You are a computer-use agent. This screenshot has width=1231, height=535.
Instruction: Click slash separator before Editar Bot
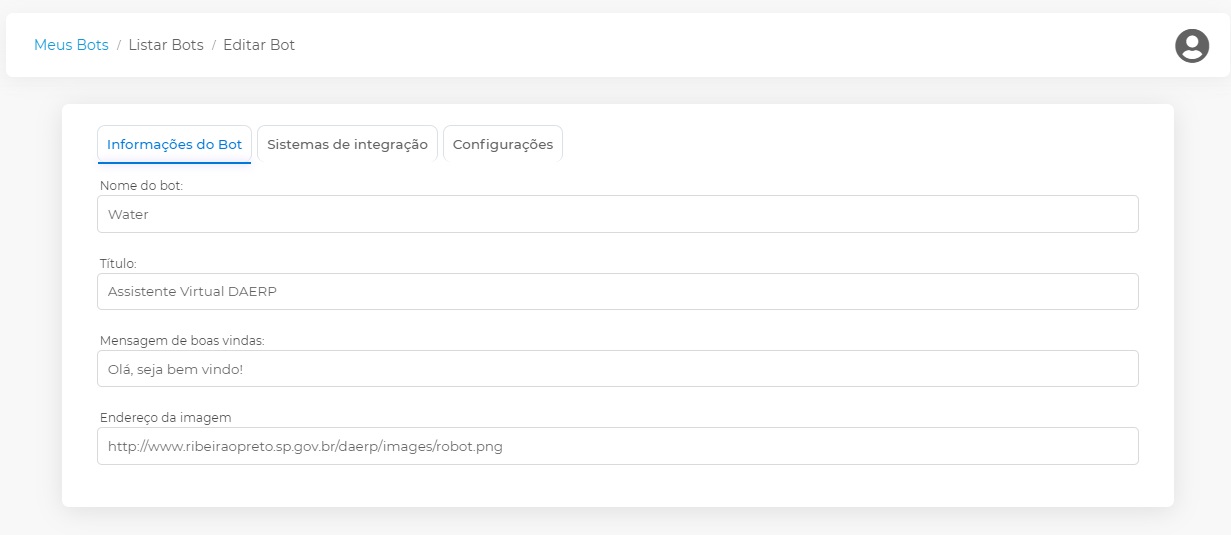213,45
